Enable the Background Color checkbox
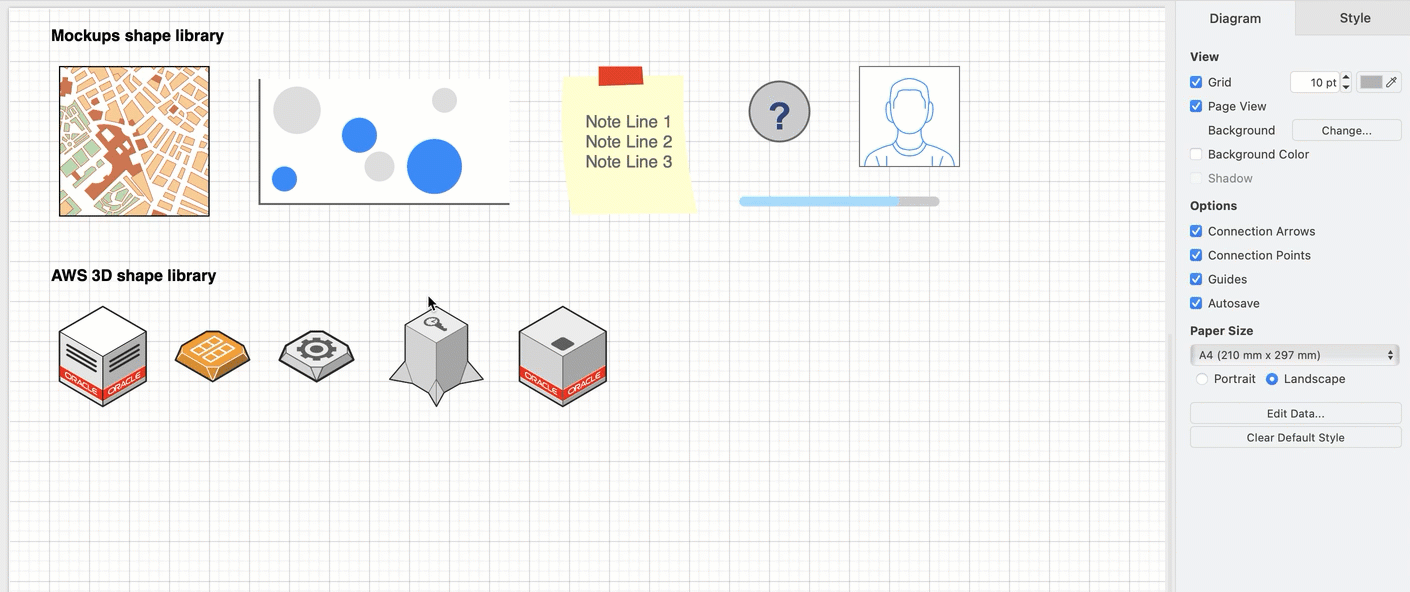Viewport: 1410px width, 592px height. pyautogui.click(x=1196, y=154)
